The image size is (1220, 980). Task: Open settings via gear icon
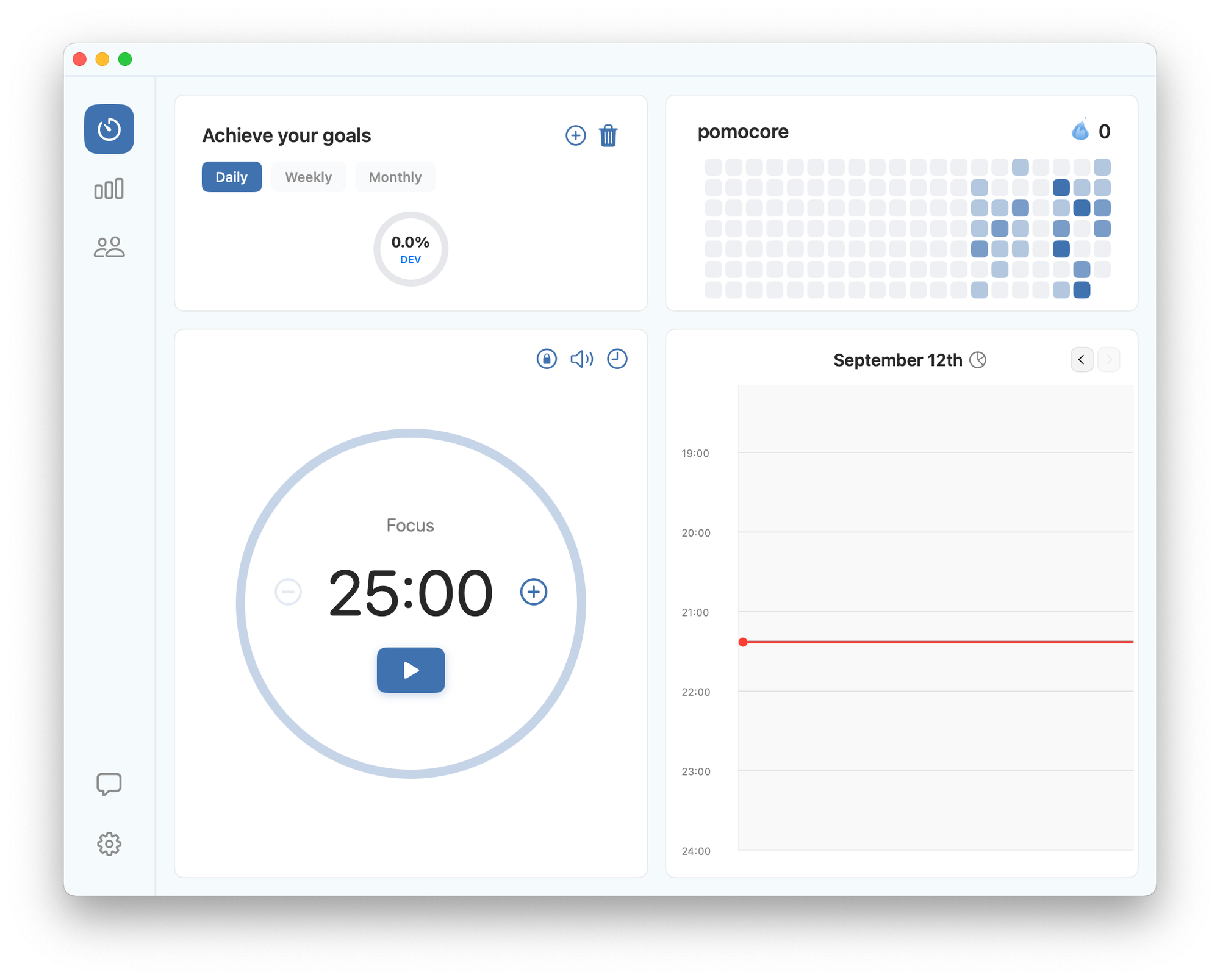[x=109, y=844]
